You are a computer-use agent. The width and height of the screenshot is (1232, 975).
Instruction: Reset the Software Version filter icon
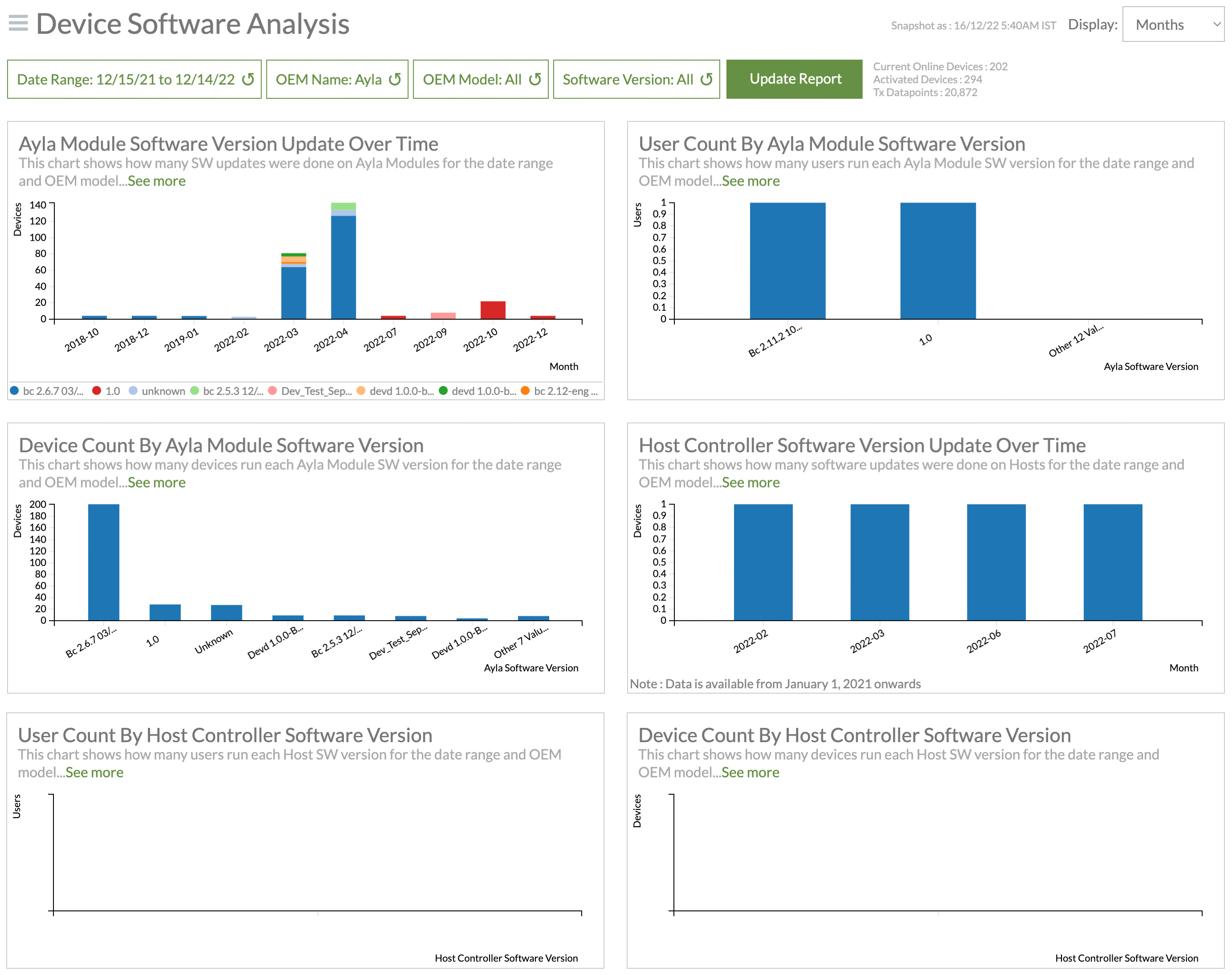[706, 79]
